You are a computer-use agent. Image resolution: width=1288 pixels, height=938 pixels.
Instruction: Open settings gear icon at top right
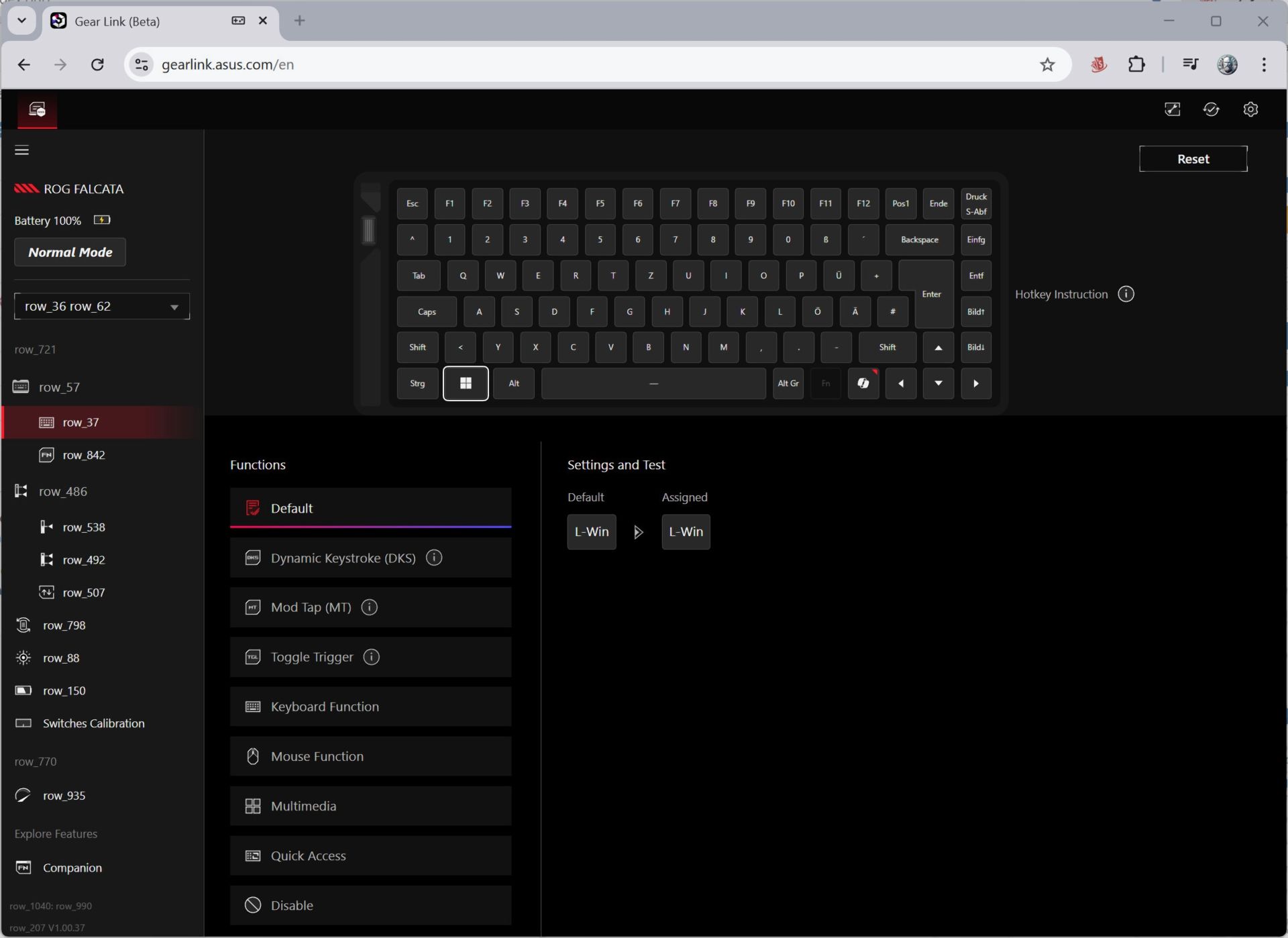[1250, 109]
